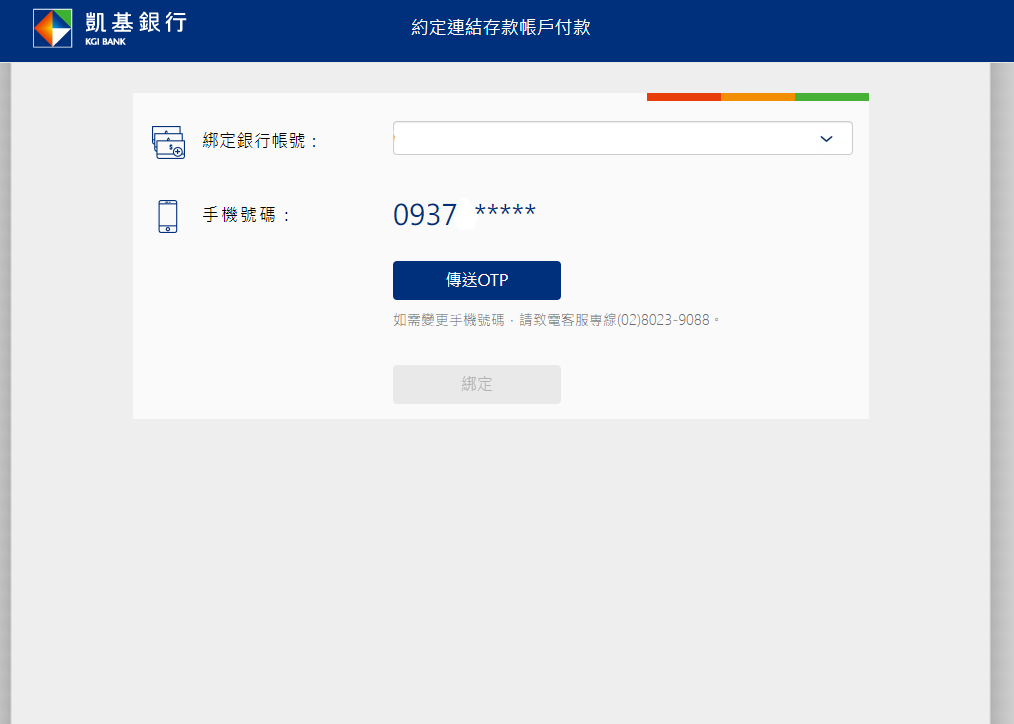Click the greyed 綁定 button
Screen dimensions: 1014x724
coord(477,385)
